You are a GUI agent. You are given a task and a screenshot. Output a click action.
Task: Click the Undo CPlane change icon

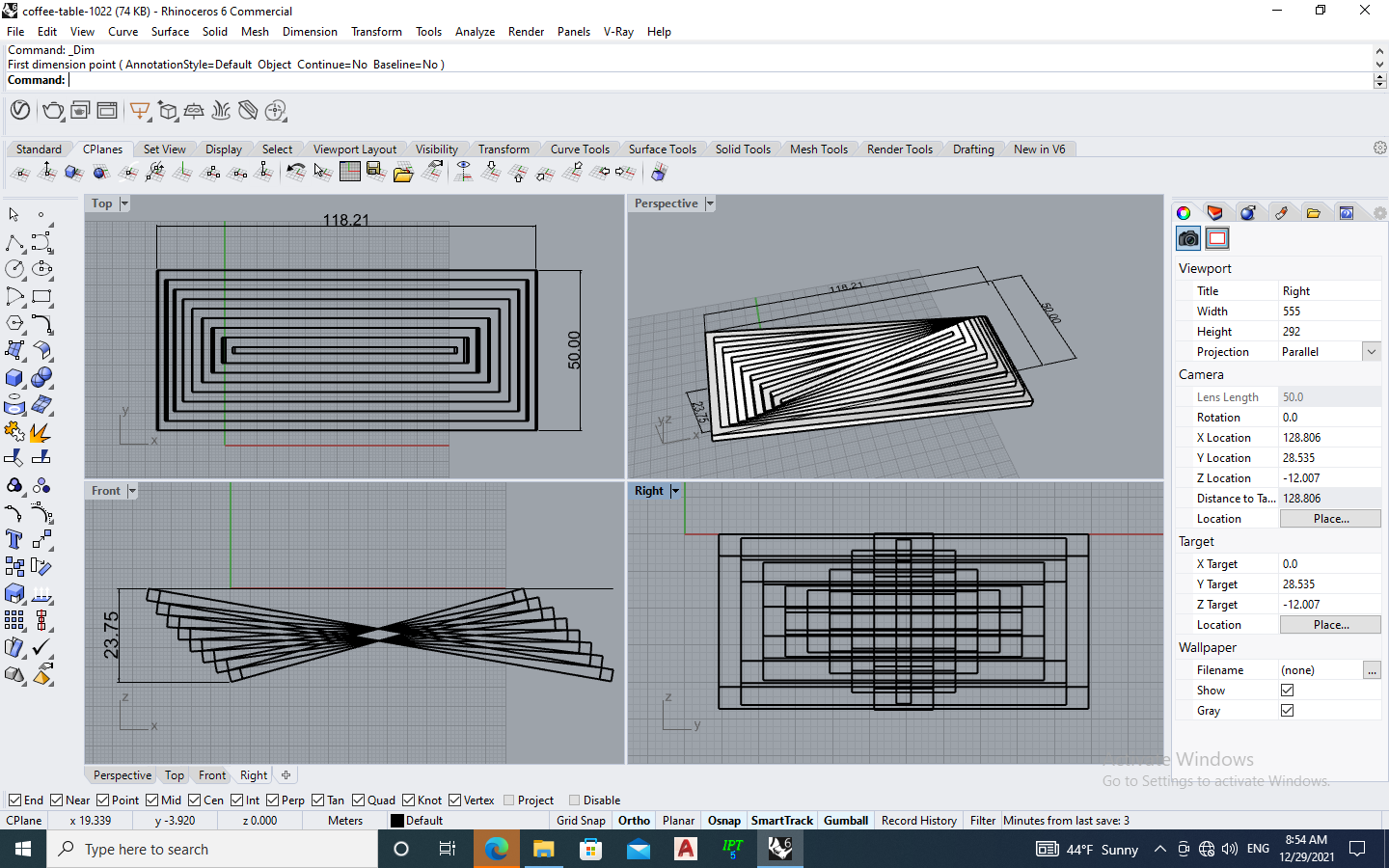pos(296,173)
